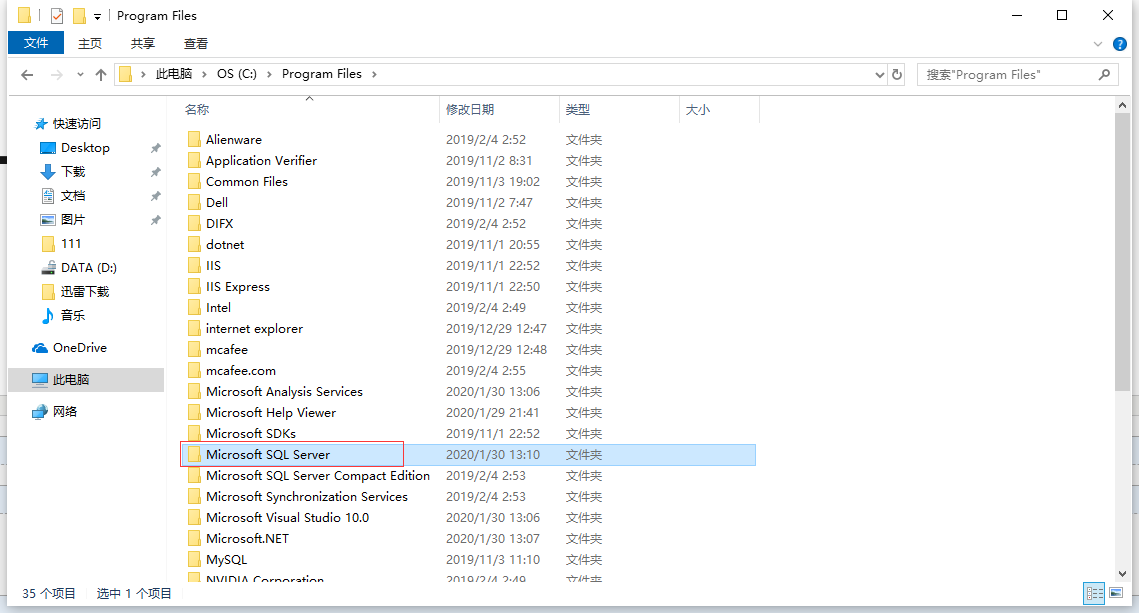The width and height of the screenshot is (1139, 613).
Task: Switch to large thumbnails view icon
Action: click(1116, 593)
